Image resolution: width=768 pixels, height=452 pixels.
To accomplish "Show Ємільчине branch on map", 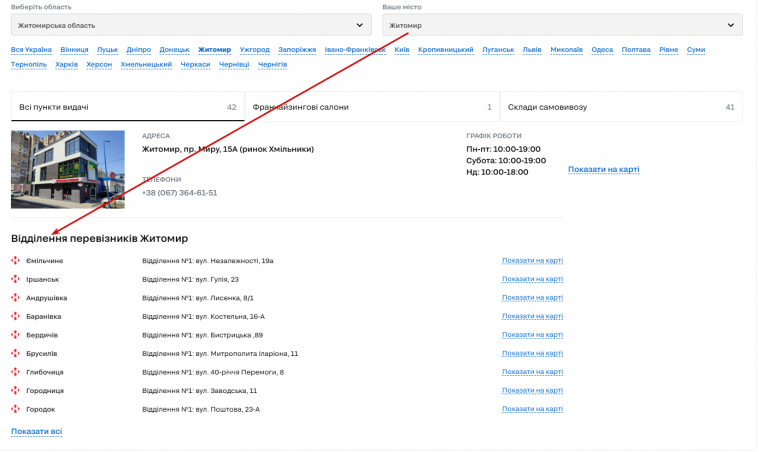I will coord(532,261).
